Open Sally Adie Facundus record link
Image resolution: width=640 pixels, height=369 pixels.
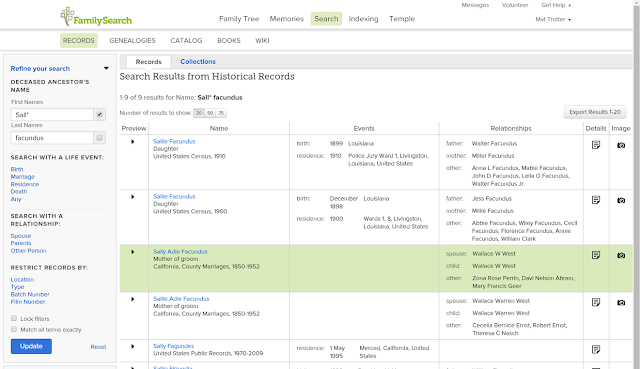click(180, 251)
